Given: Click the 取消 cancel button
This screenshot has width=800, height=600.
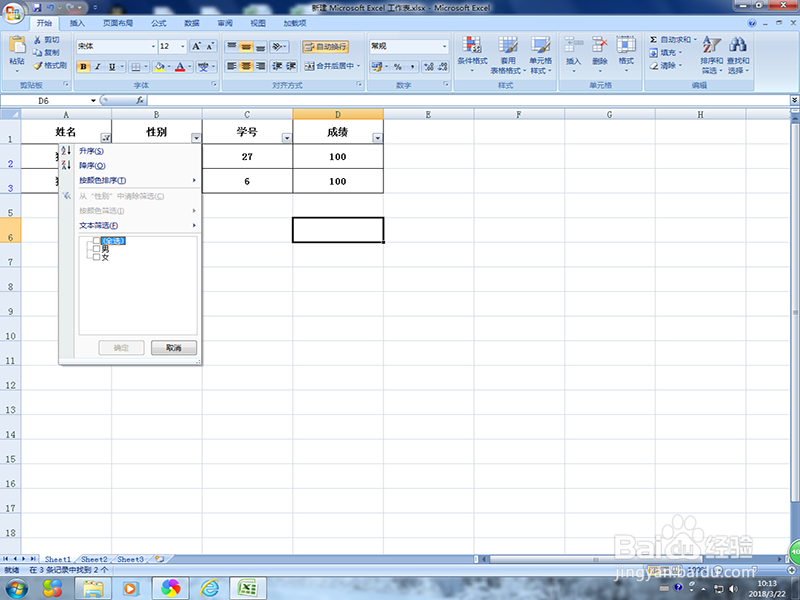Looking at the screenshot, I should [174, 348].
